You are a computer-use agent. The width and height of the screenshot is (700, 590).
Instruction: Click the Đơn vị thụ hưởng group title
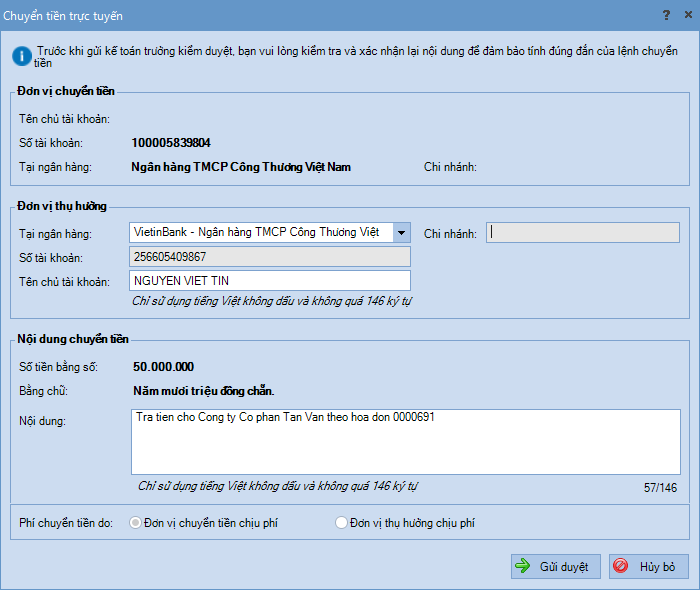tap(62, 206)
